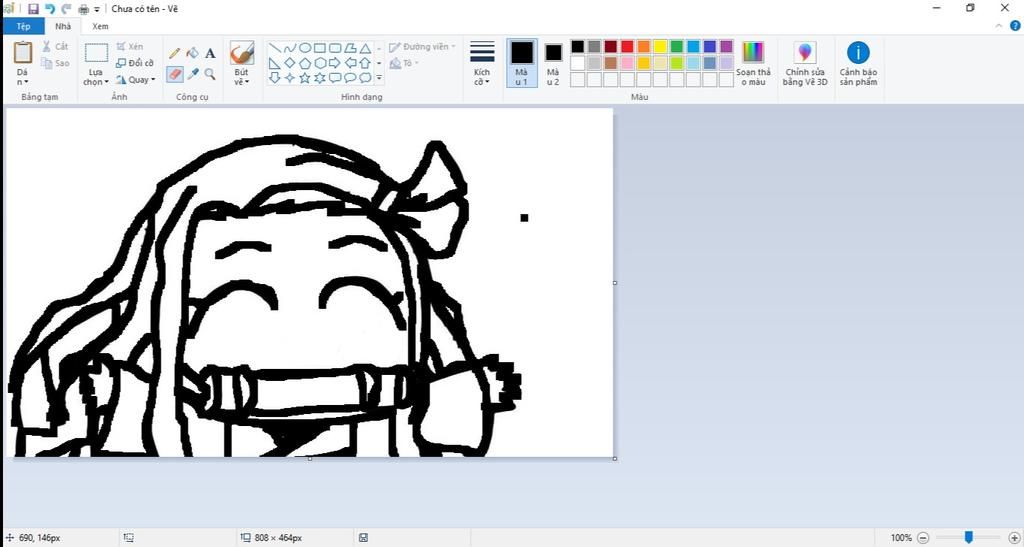Pick the green color swatch

click(x=677, y=46)
